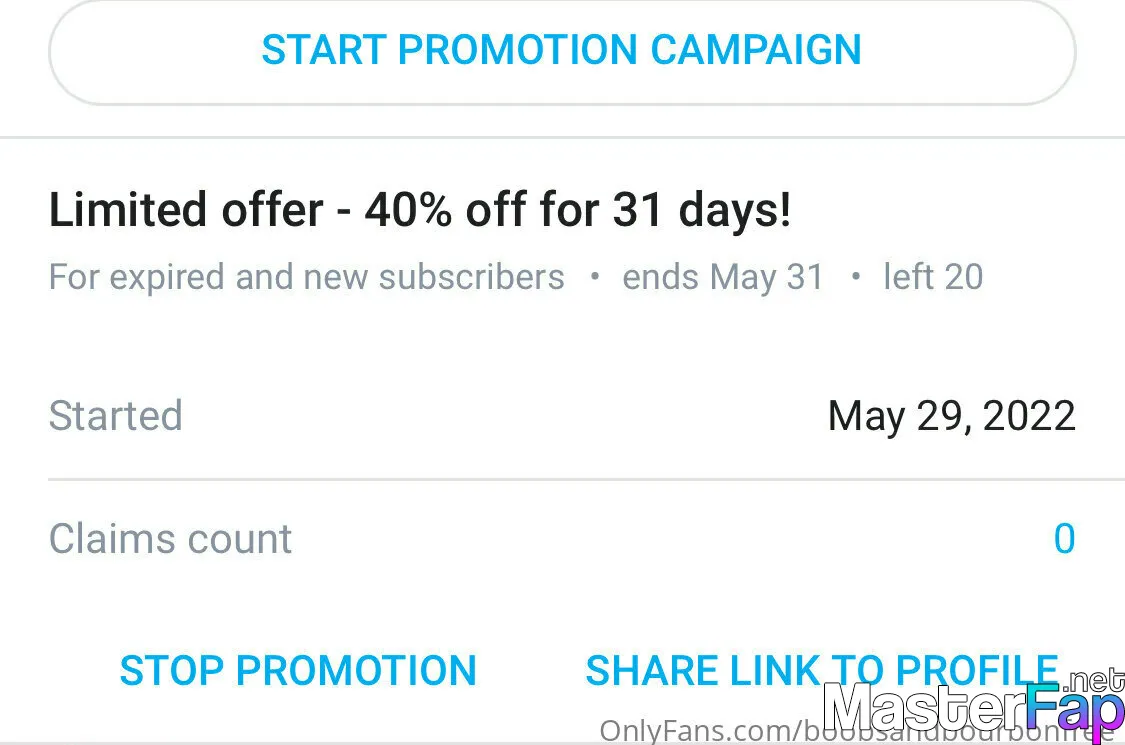Viewport: 1125px width, 745px height.
Task: Click the ends May 31 text
Action: click(x=723, y=277)
